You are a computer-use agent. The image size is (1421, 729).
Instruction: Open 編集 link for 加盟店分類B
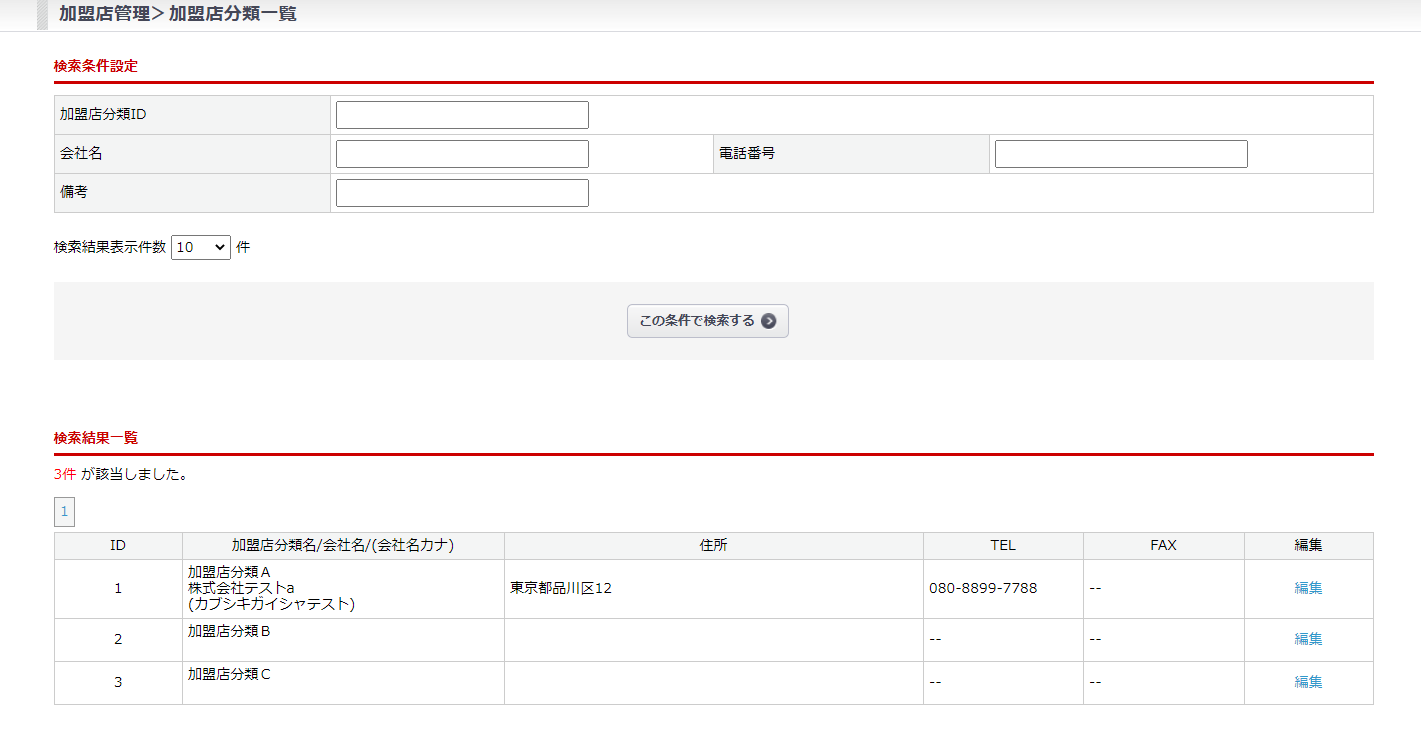[1308, 639]
